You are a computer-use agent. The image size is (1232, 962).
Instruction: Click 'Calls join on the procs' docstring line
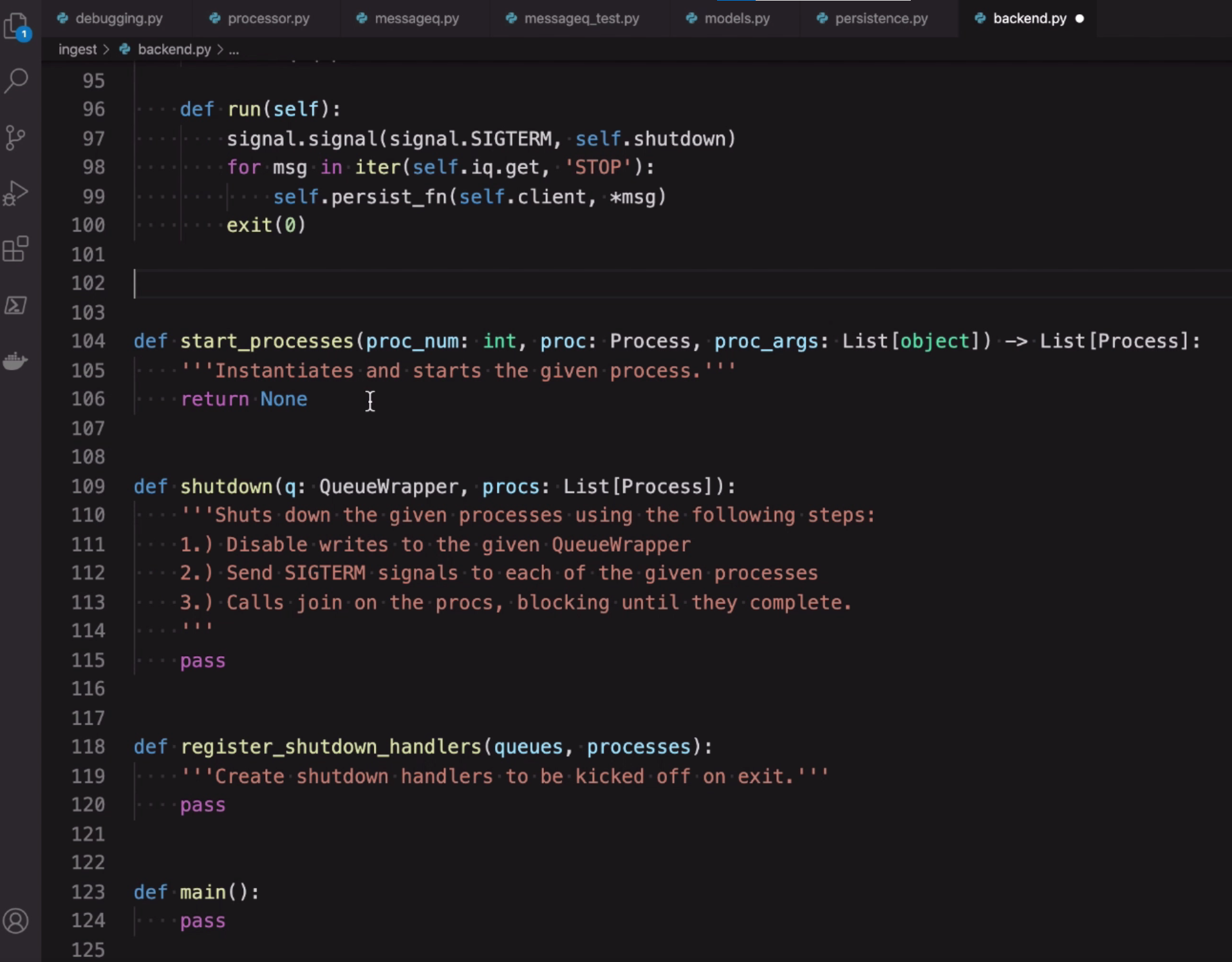(x=364, y=602)
